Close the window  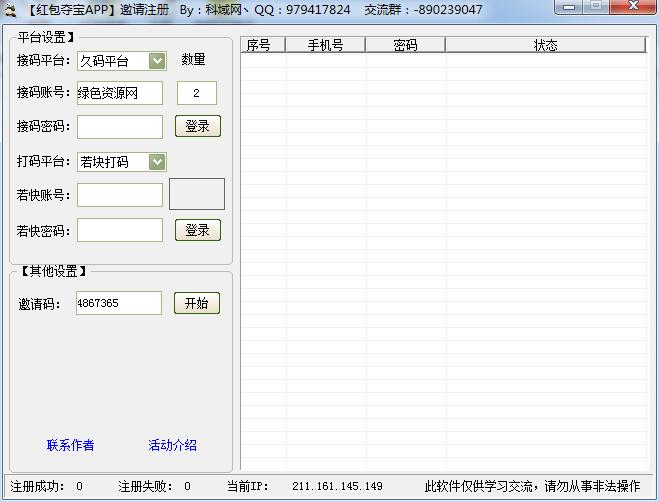(x=633, y=7)
